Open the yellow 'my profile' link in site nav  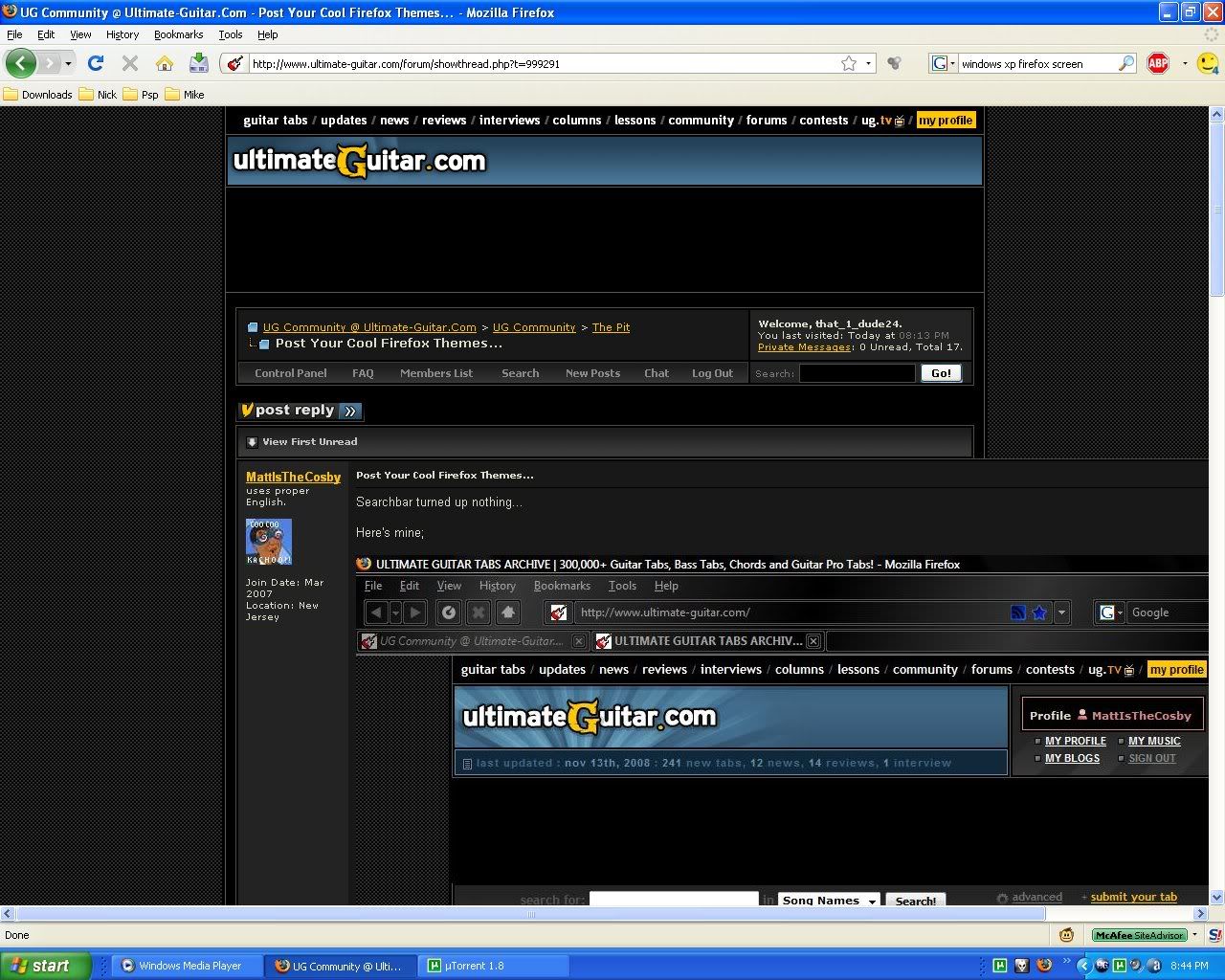pyautogui.click(x=946, y=120)
